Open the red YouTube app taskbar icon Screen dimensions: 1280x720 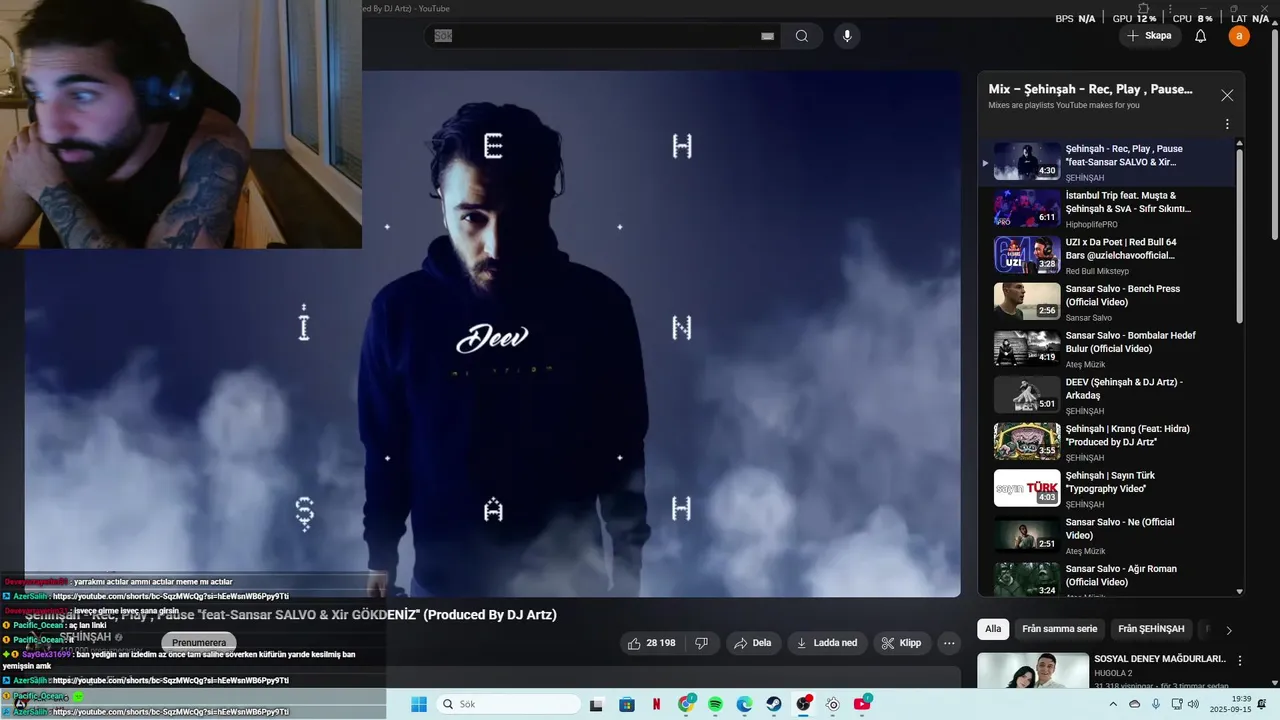click(862, 704)
